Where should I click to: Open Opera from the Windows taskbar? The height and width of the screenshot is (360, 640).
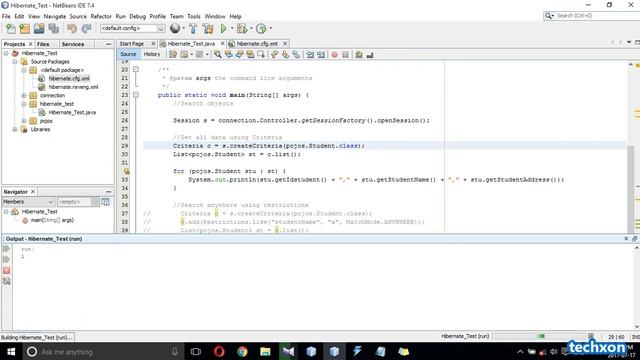coord(219,351)
